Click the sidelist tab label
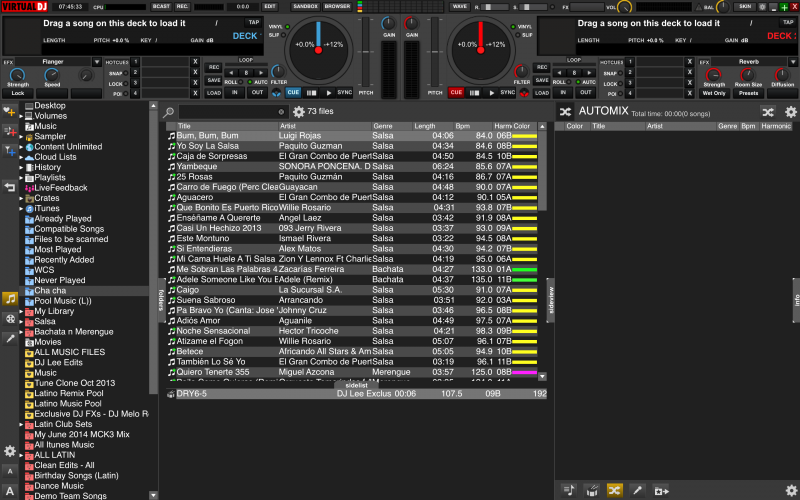 point(356,385)
